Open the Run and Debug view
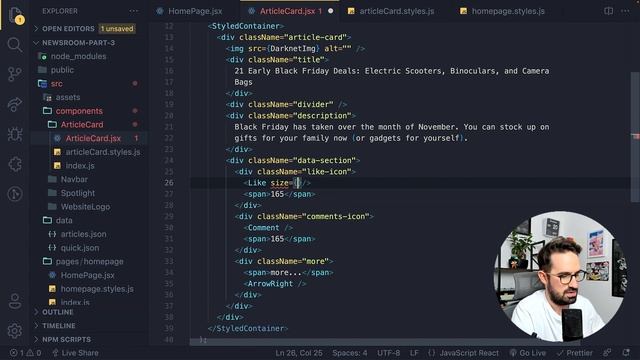Screen dimensions: 640x360 tap(15, 134)
